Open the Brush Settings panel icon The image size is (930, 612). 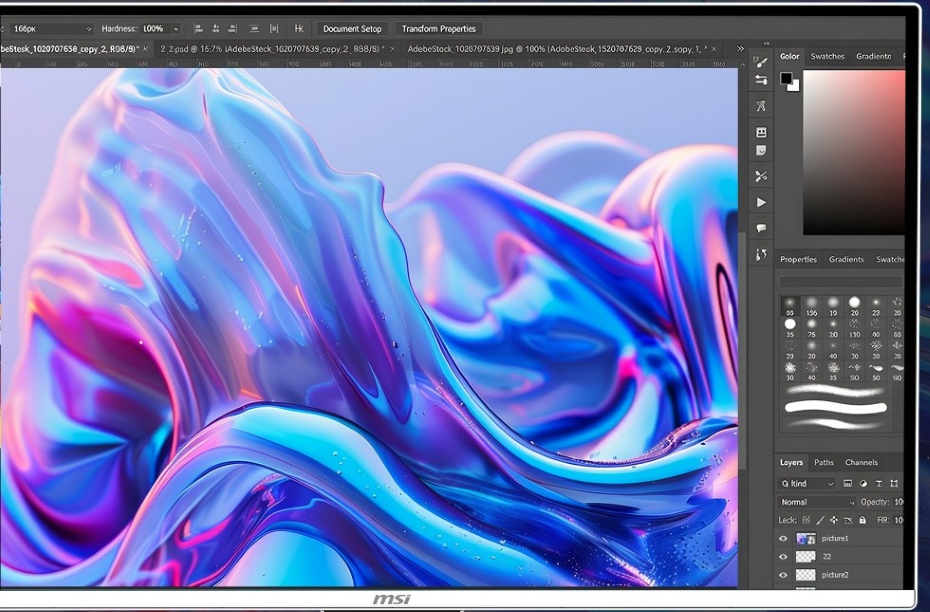(x=762, y=62)
